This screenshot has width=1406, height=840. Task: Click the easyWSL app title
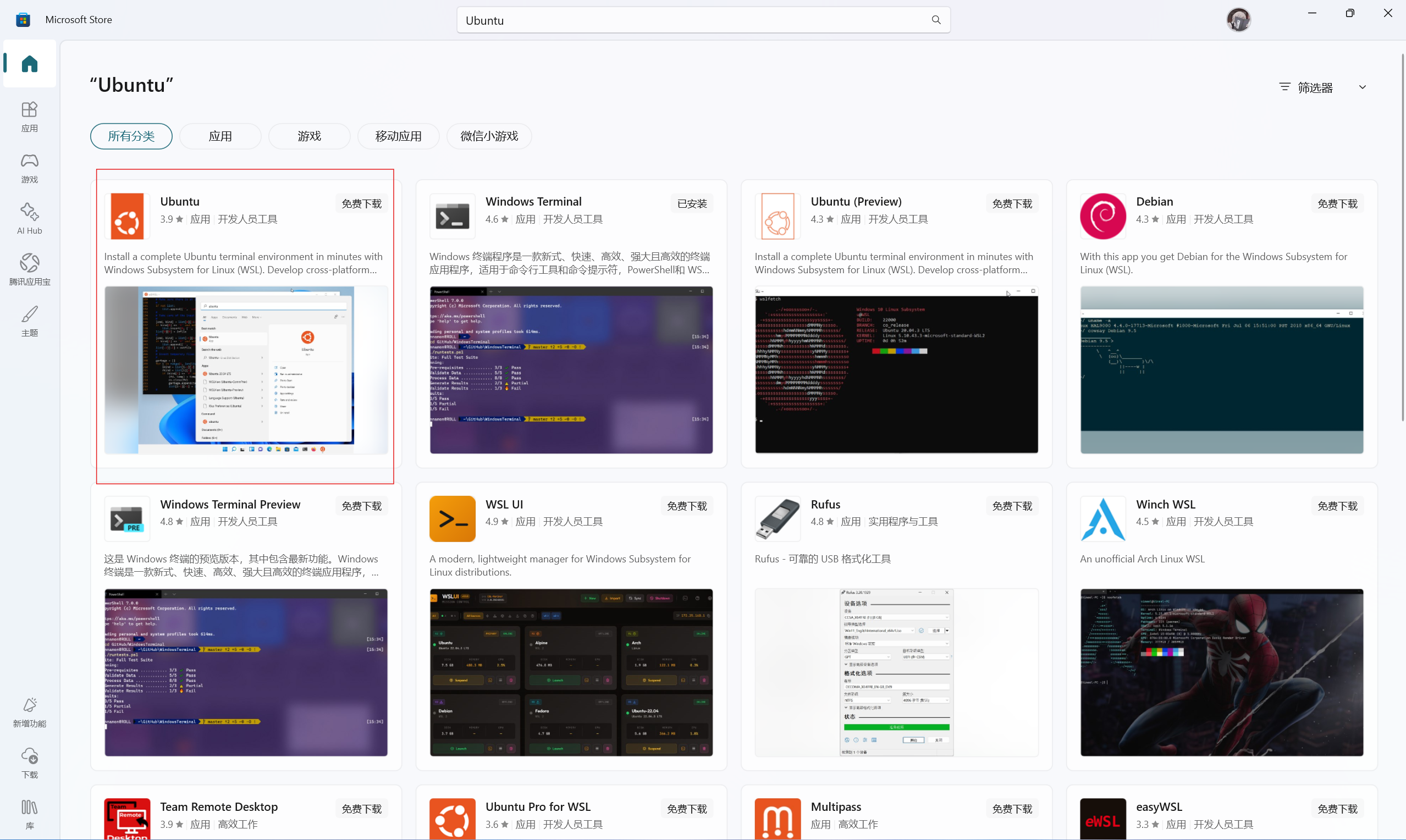click(x=1159, y=806)
